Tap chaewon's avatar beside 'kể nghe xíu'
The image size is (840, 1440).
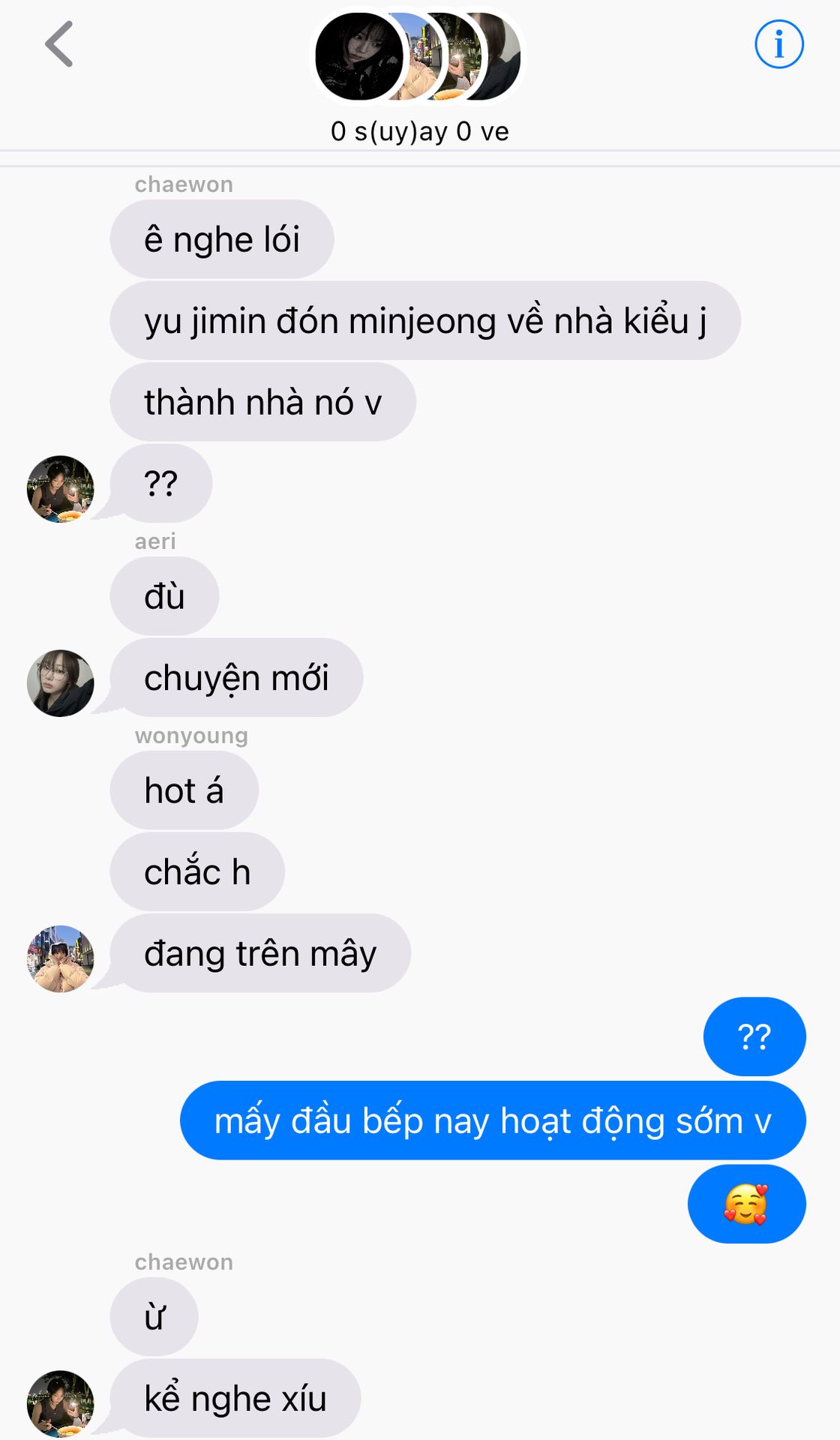click(61, 1404)
